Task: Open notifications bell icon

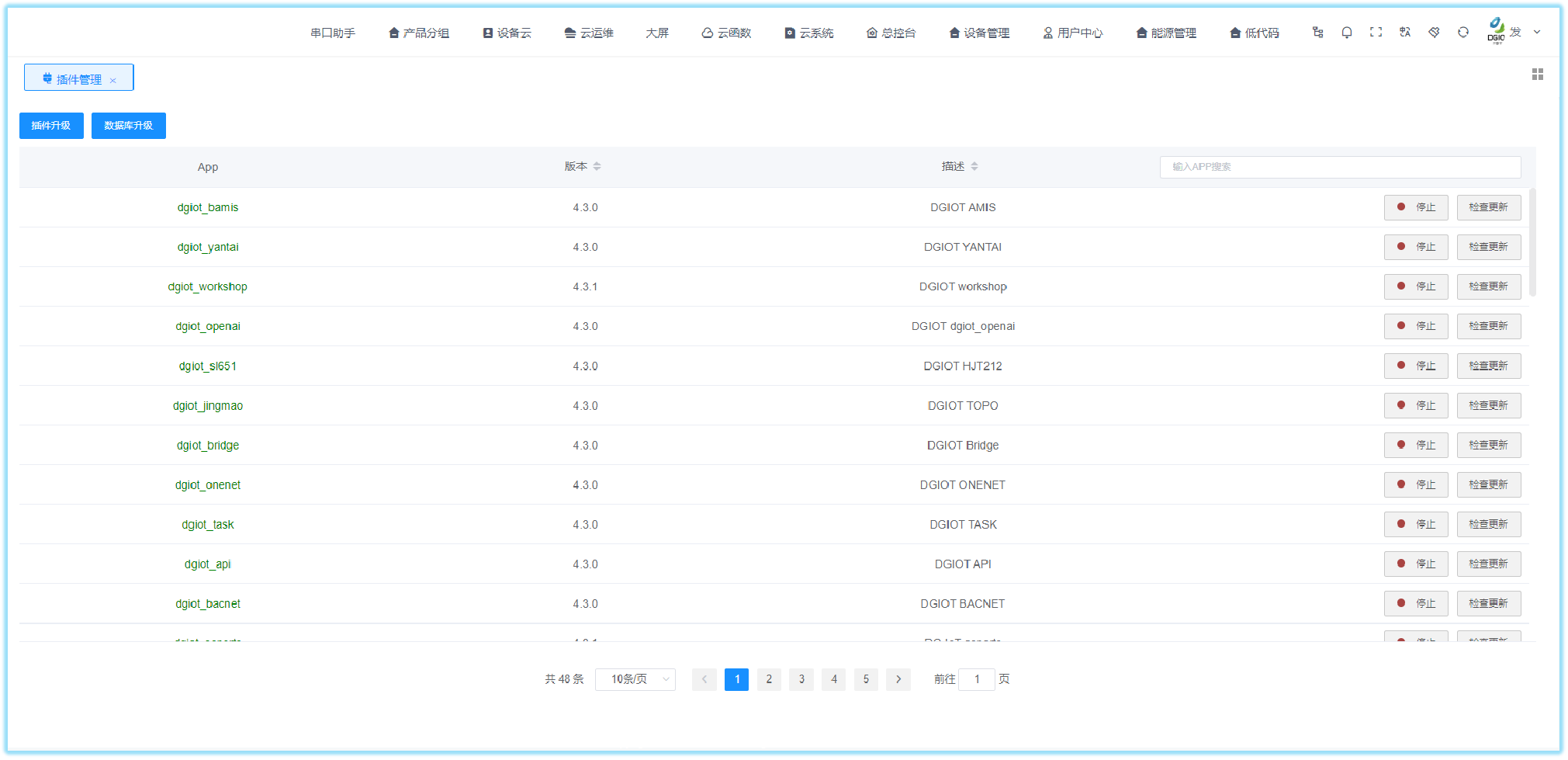Action: [1347, 33]
